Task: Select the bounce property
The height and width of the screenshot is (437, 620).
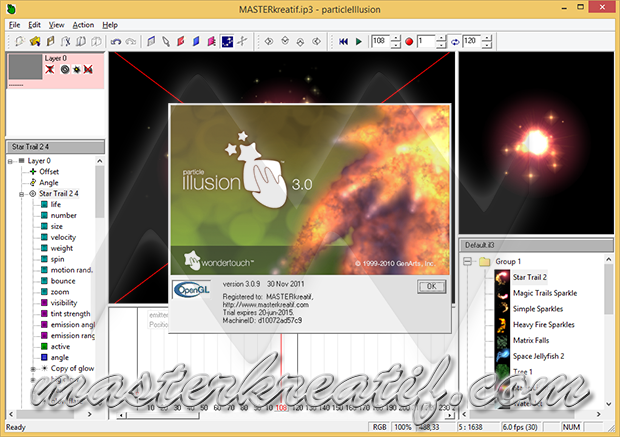Action: [x=63, y=281]
